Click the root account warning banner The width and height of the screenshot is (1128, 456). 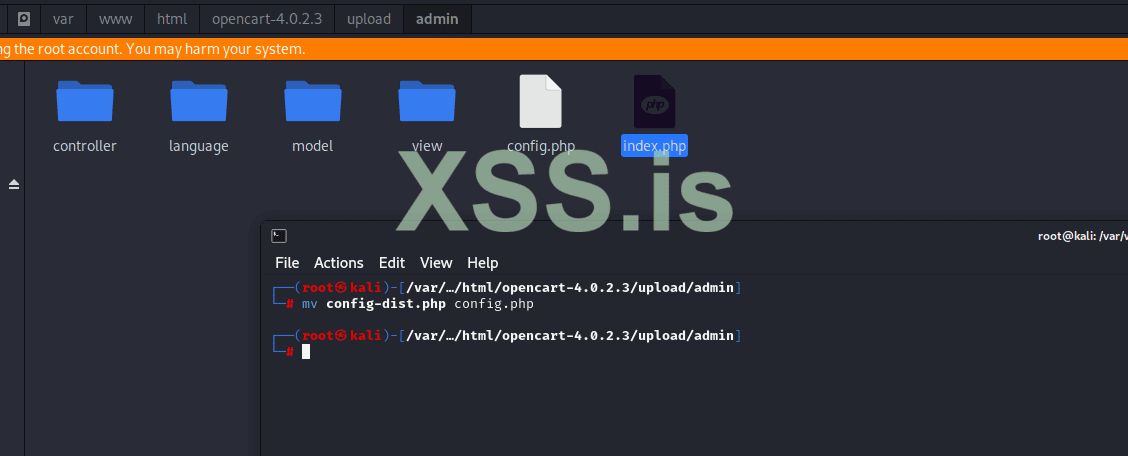pyautogui.click(x=564, y=49)
